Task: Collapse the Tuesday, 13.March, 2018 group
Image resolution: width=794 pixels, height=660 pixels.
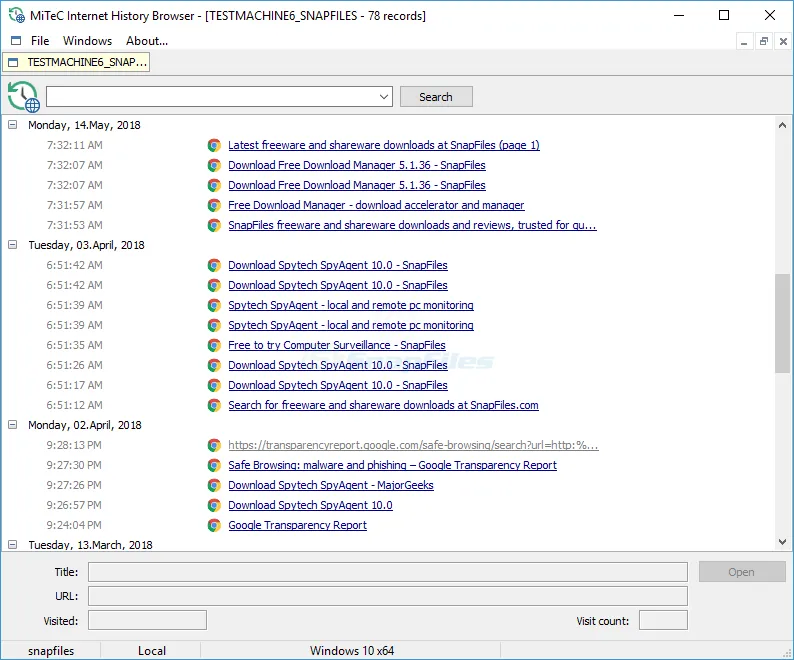Action: [13, 545]
